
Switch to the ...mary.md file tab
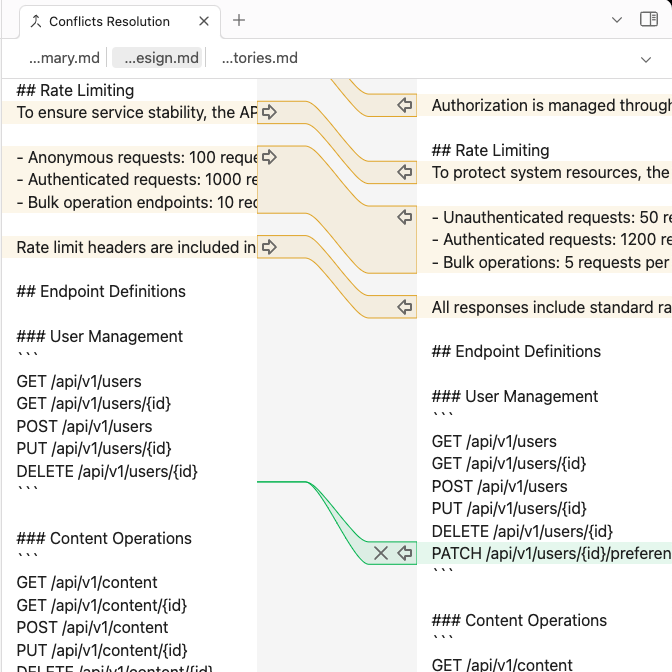point(64,58)
